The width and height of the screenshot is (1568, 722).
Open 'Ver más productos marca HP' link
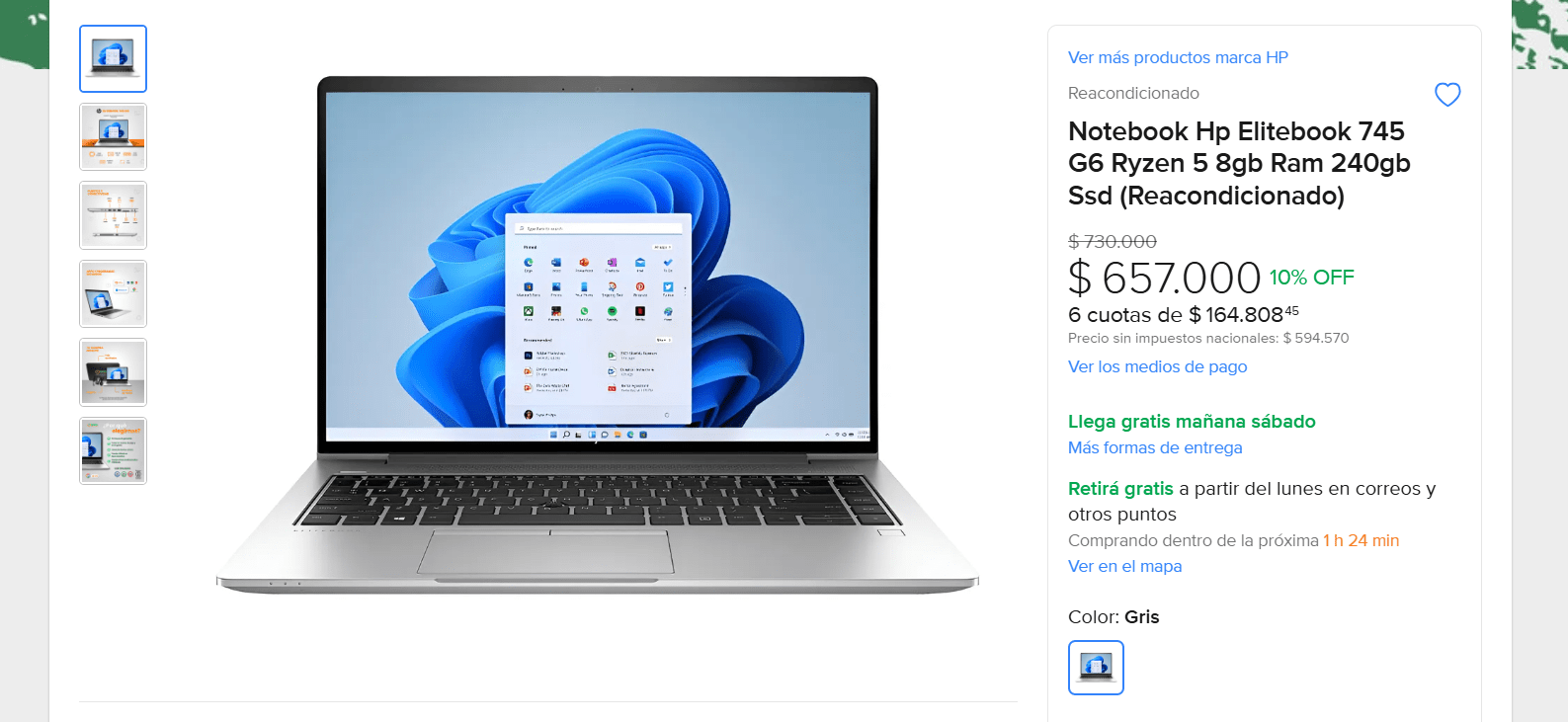pyautogui.click(x=1178, y=57)
